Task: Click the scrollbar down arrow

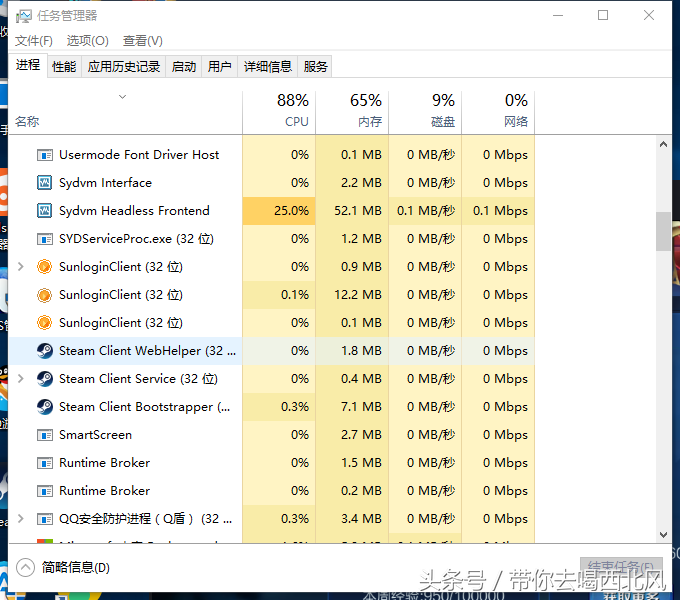Action: [x=663, y=535]
